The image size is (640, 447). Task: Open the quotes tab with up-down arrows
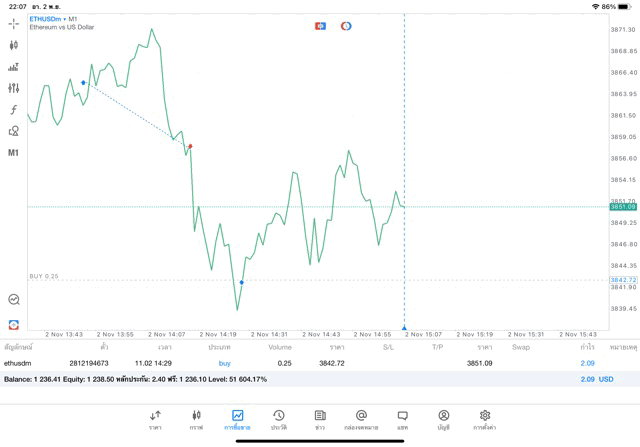[x=155, y=419]
